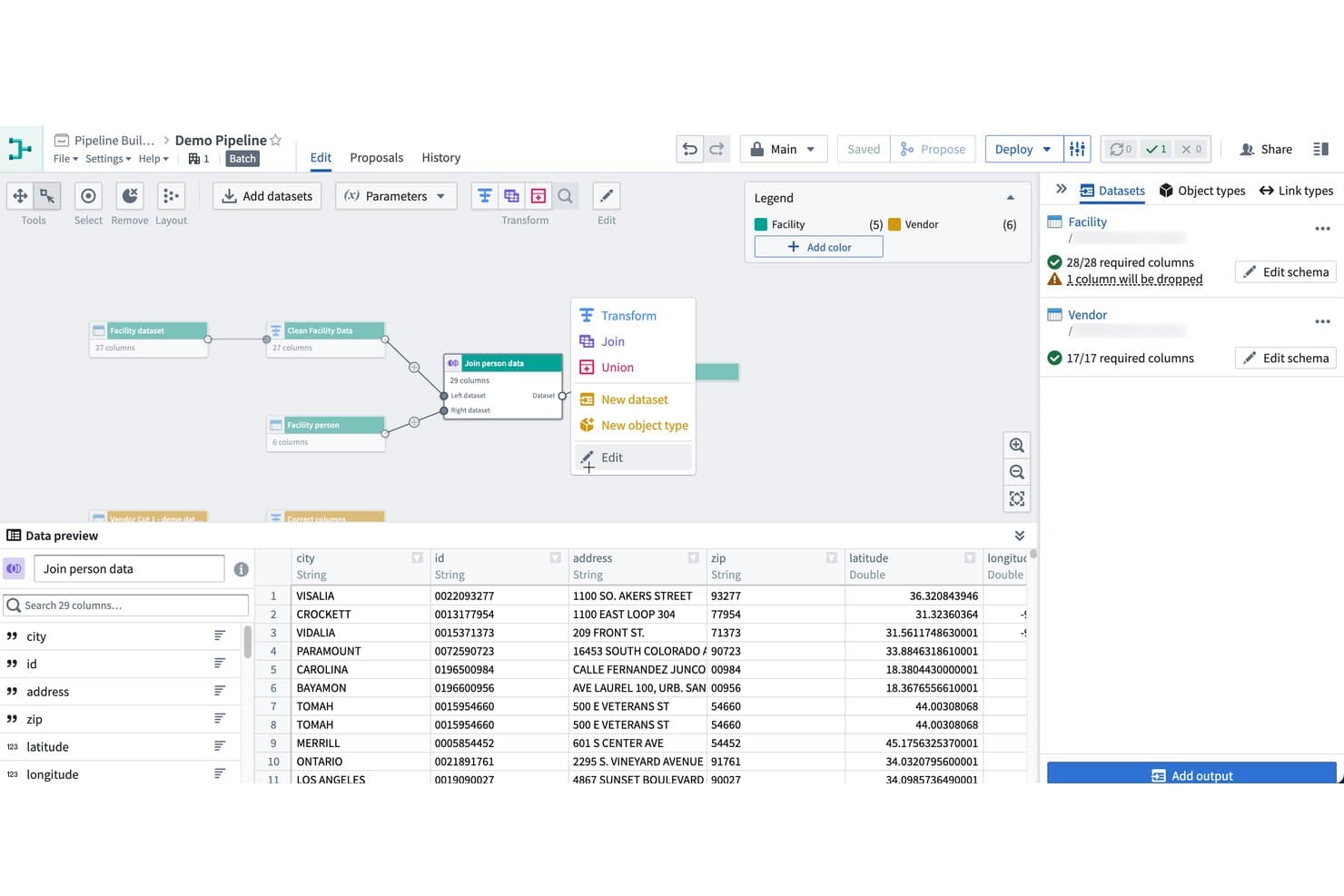Screen dimensions: 1344x896
Task: Open the Layout tool
Action: pos(170,196)
